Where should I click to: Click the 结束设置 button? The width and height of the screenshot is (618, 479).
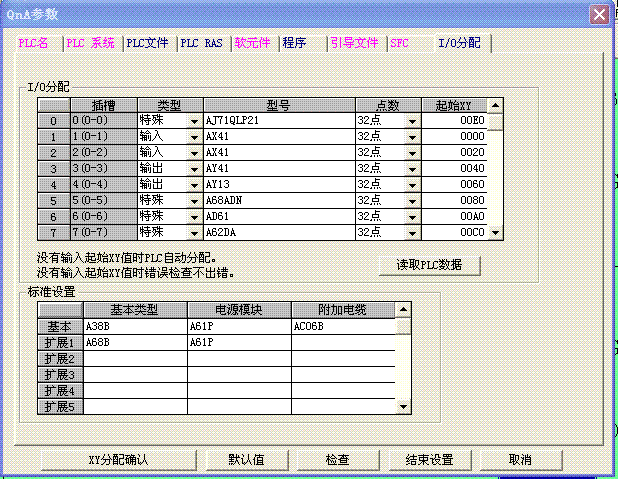429,460
